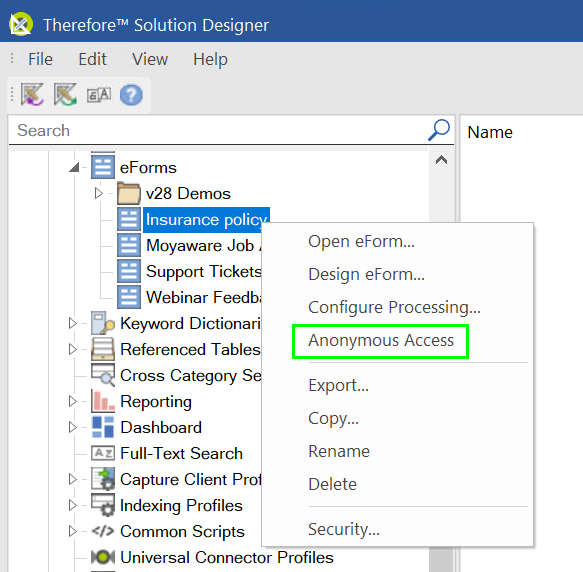Click the Full-Text Search AZ icon
The image size is (583, 572).
103,453
